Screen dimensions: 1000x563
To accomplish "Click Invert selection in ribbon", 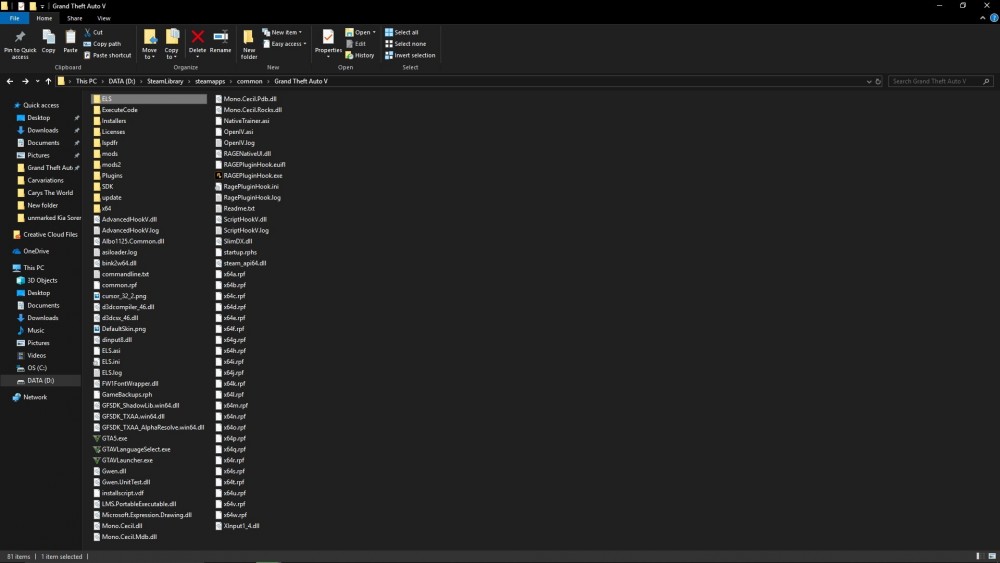I will pos(410,55).
